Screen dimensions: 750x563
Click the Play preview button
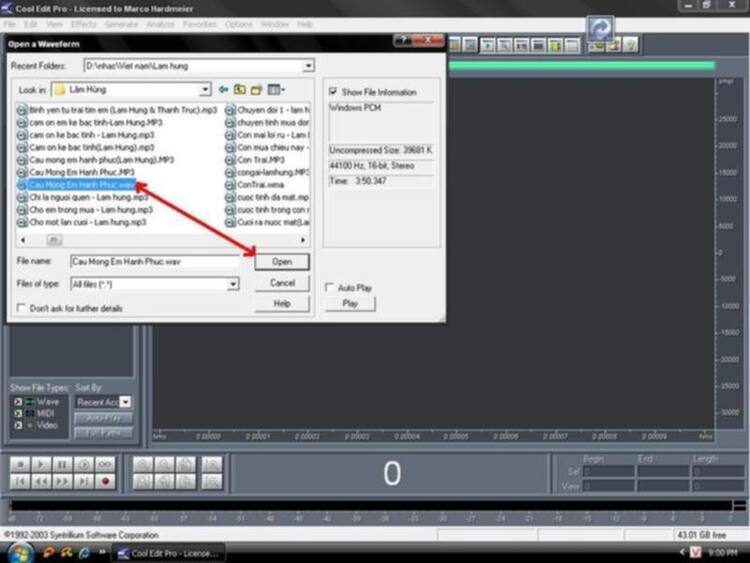(x=350, y=303)
